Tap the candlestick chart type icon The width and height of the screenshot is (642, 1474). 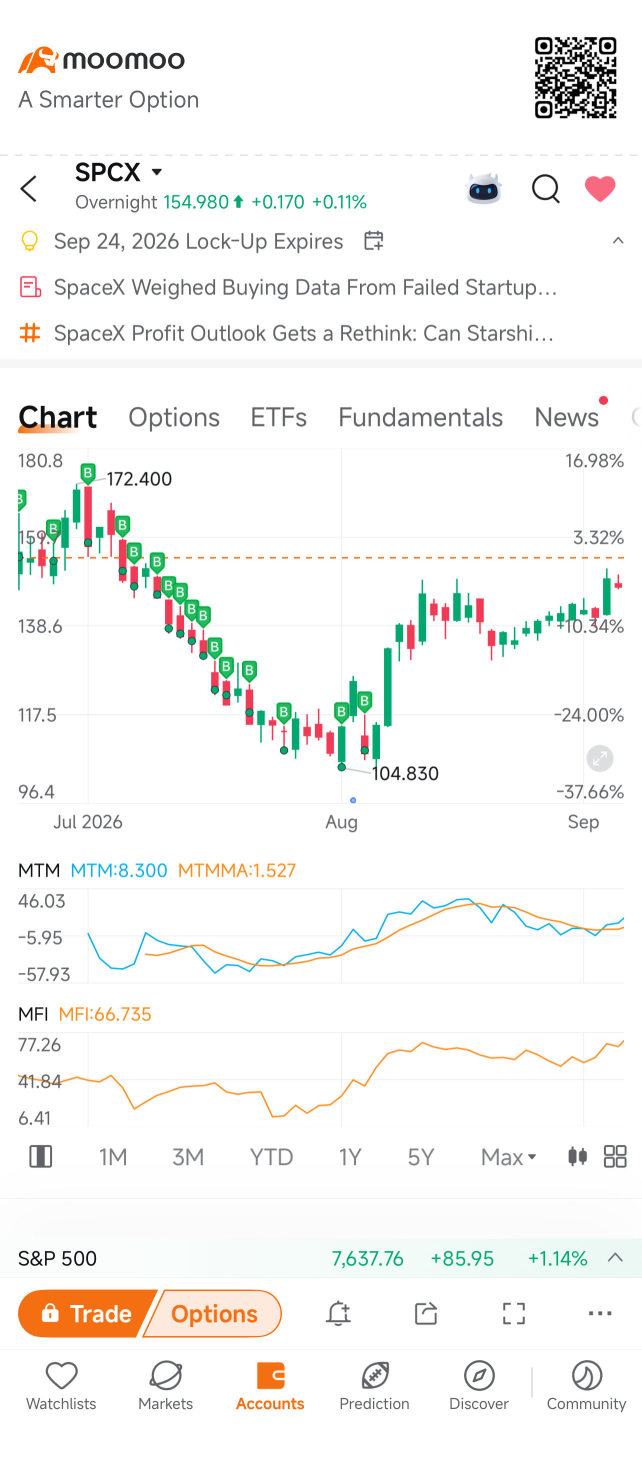pos(577,1157)
